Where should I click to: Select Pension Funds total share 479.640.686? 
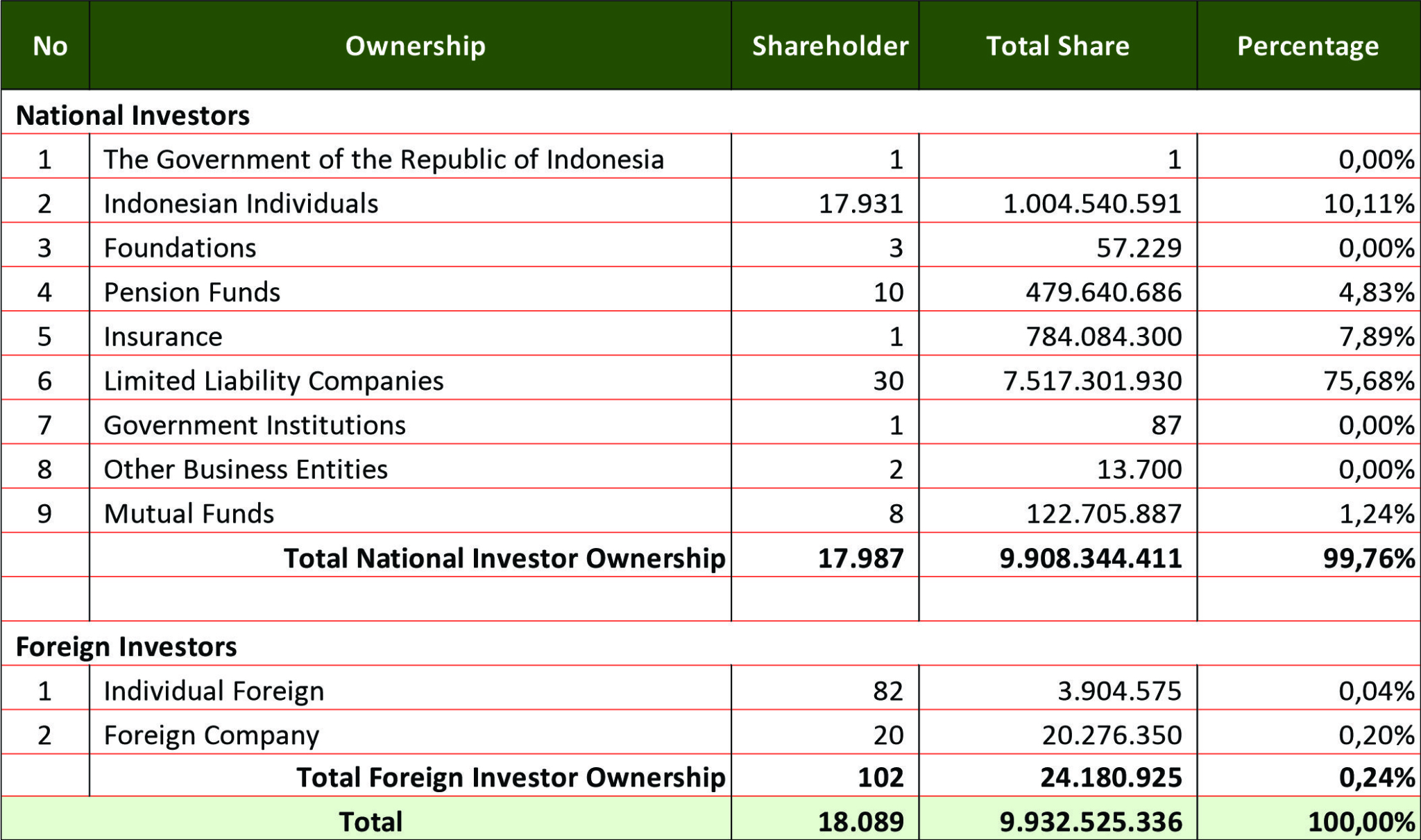click(1103, 292)
